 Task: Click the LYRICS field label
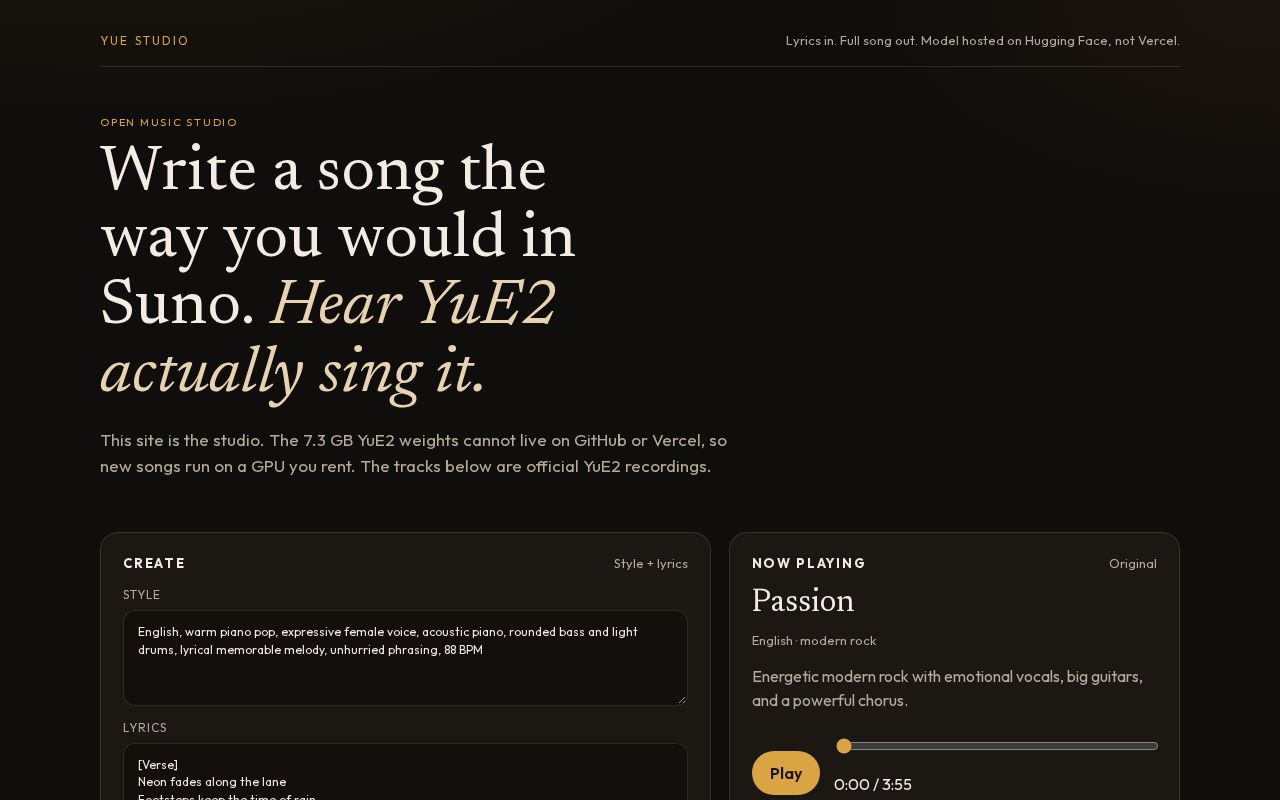(x=145, y=728)
